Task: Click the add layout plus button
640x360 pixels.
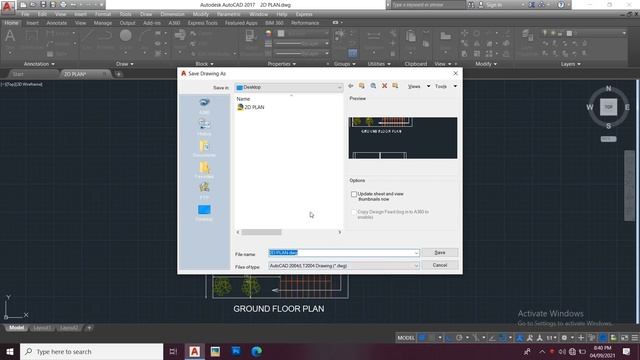Action: tap(89, 328)
